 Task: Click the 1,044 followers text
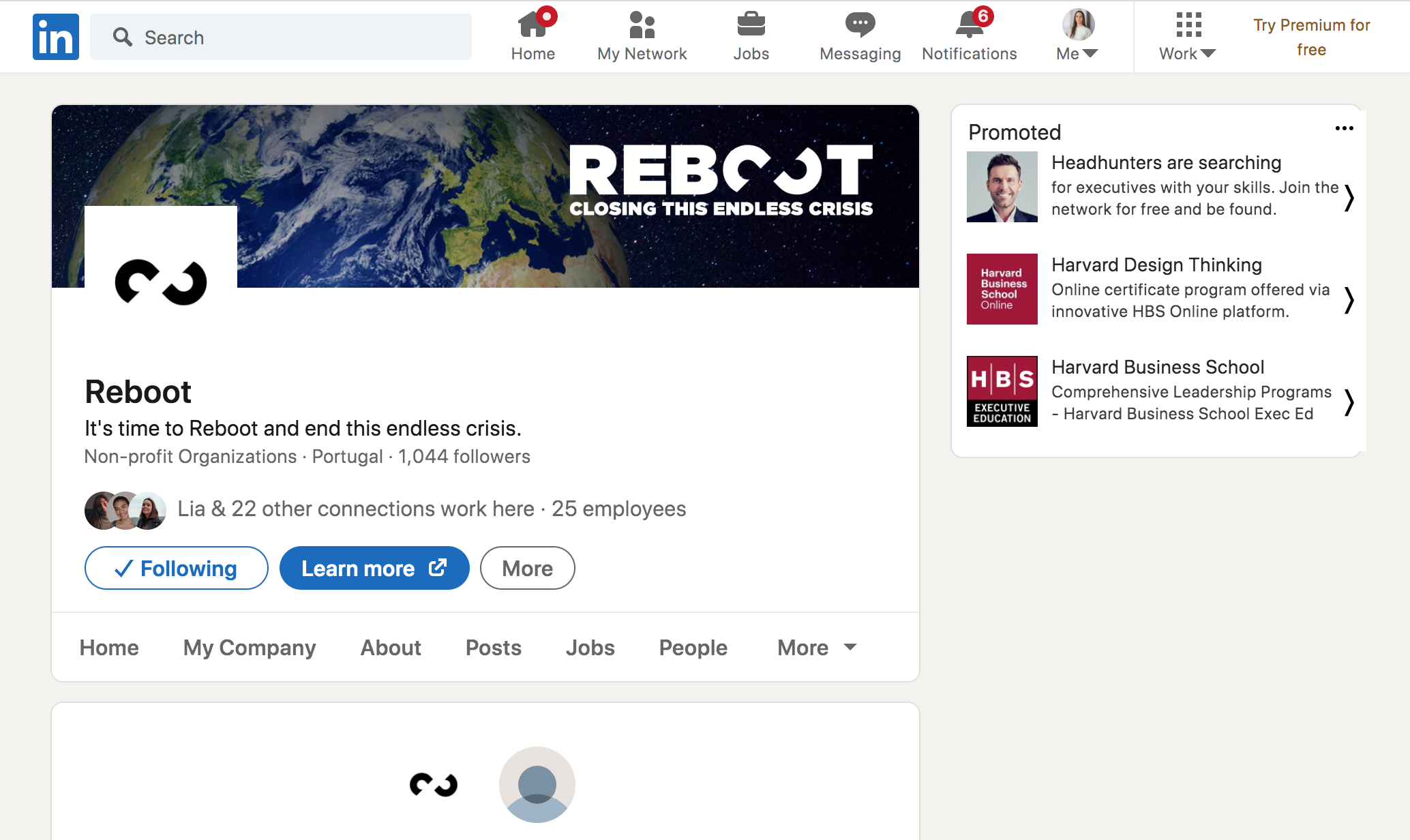[464, 456]
